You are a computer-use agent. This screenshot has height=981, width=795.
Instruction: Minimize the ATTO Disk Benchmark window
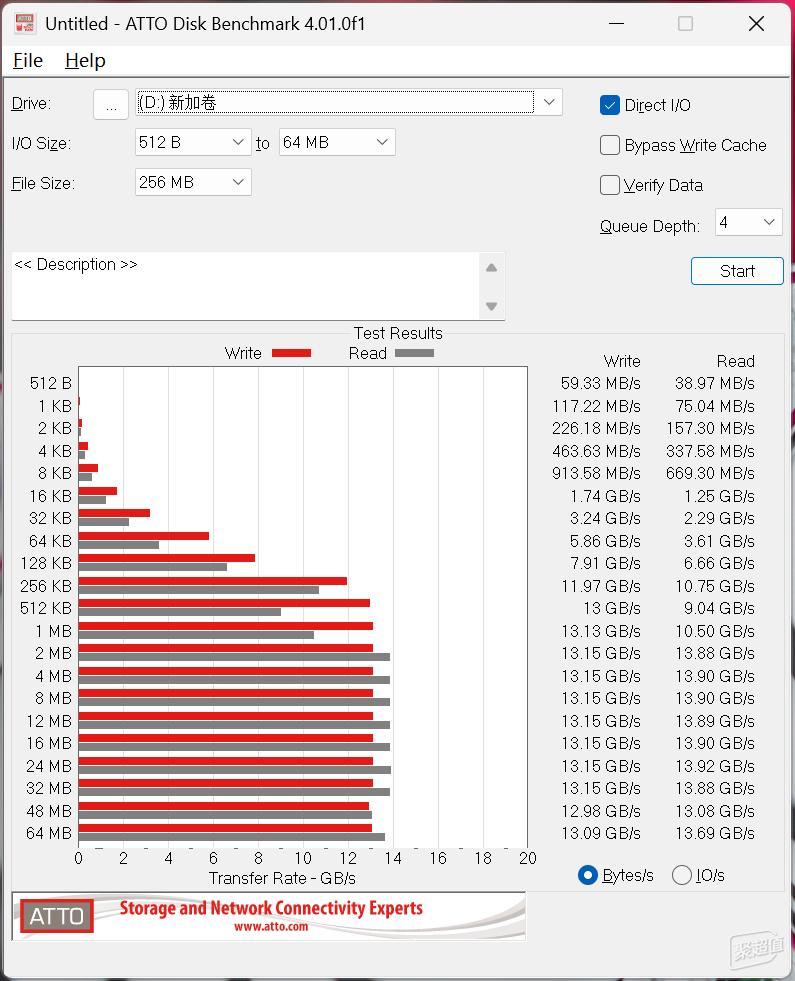pyautogui.click(x=617, y=24)
